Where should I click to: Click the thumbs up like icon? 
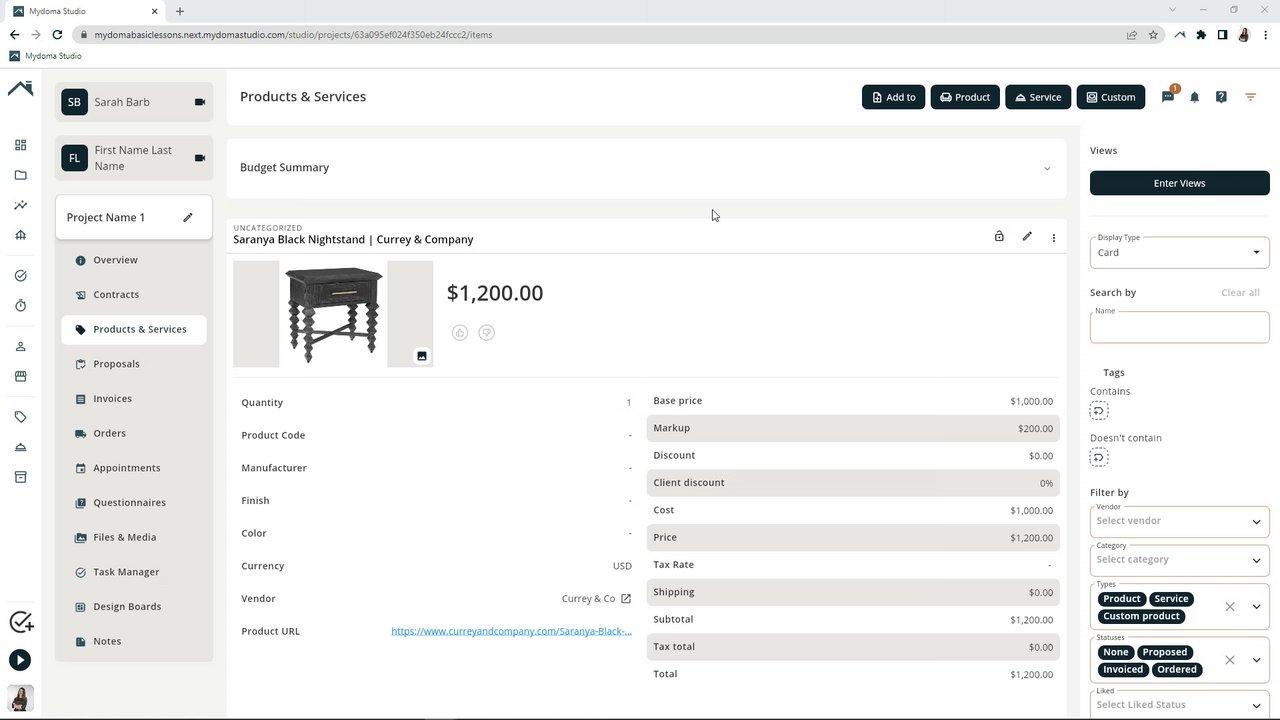coord(460,333)
